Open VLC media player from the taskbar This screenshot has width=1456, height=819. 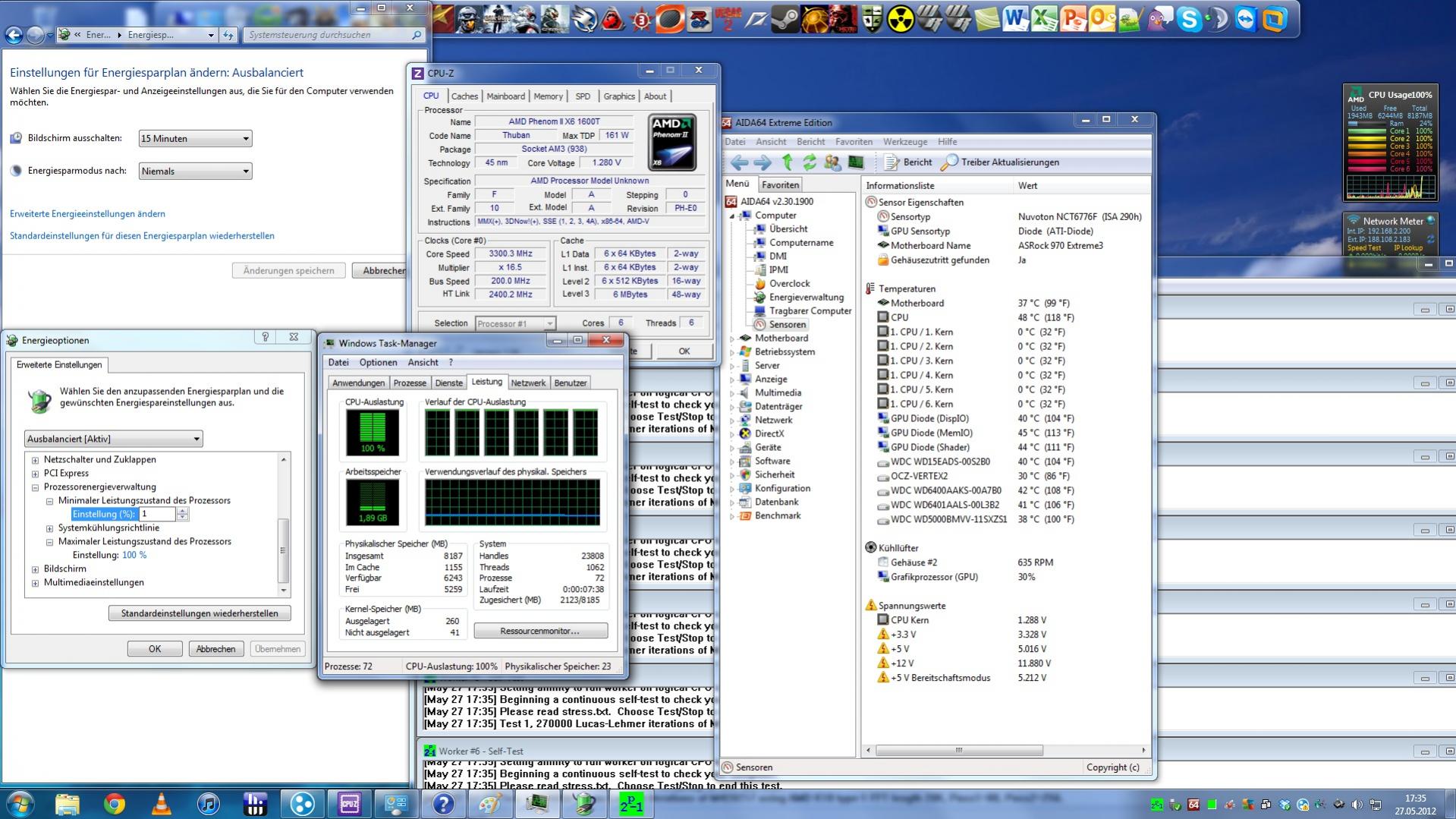(161, 804)
